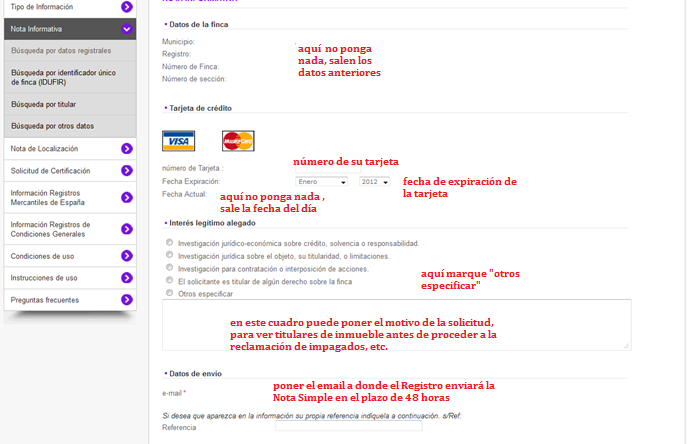
Task: Go to Búsqueda por otros datos
Action: click(x=52, y=126)
